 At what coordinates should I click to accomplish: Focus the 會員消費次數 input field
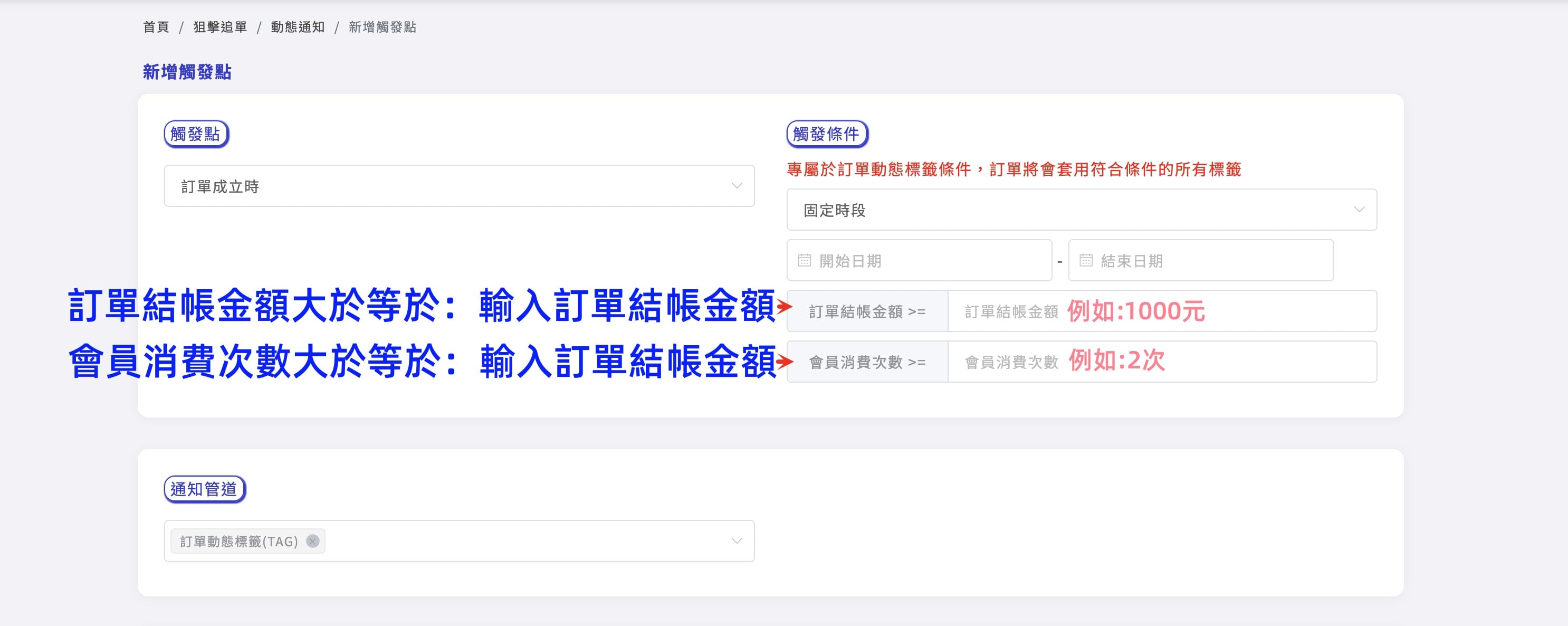pyautogui.click(x=1162, y=362)
